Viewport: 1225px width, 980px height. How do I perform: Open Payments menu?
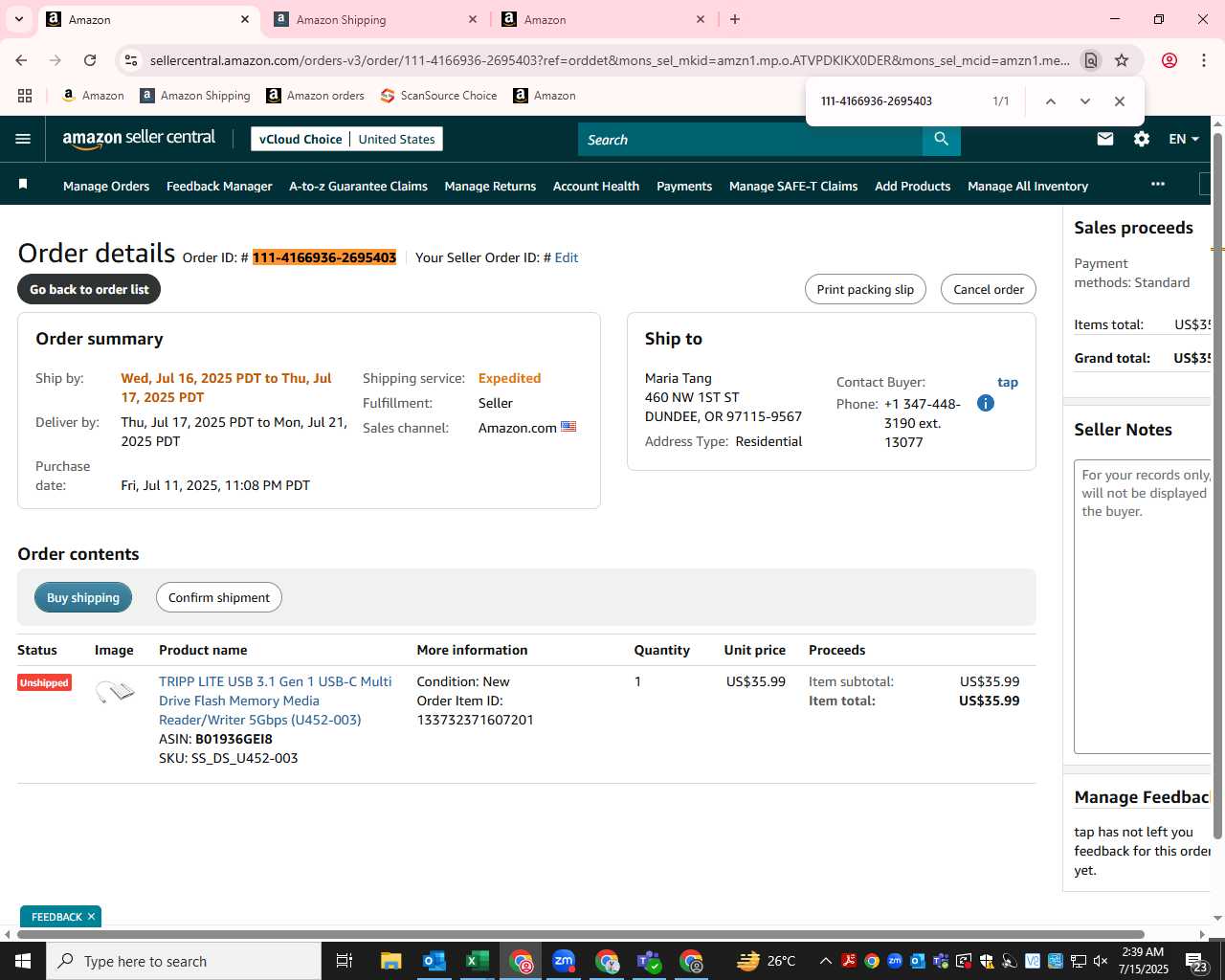pyautogui.click(x=684, y=186)
